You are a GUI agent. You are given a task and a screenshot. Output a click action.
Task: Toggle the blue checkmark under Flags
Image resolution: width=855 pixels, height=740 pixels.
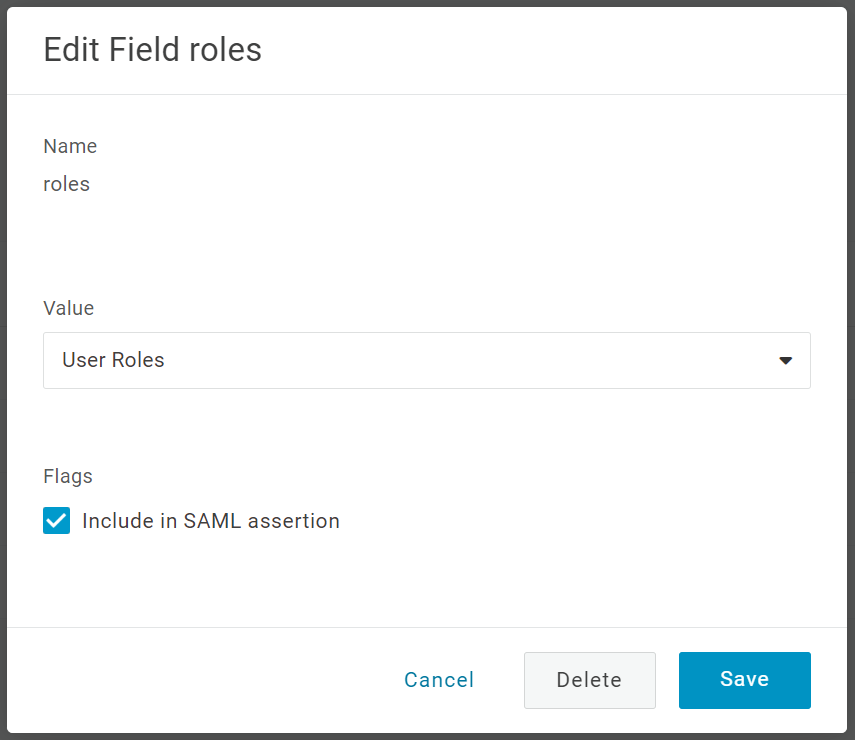pyautogui.click(x=57, y=521)
